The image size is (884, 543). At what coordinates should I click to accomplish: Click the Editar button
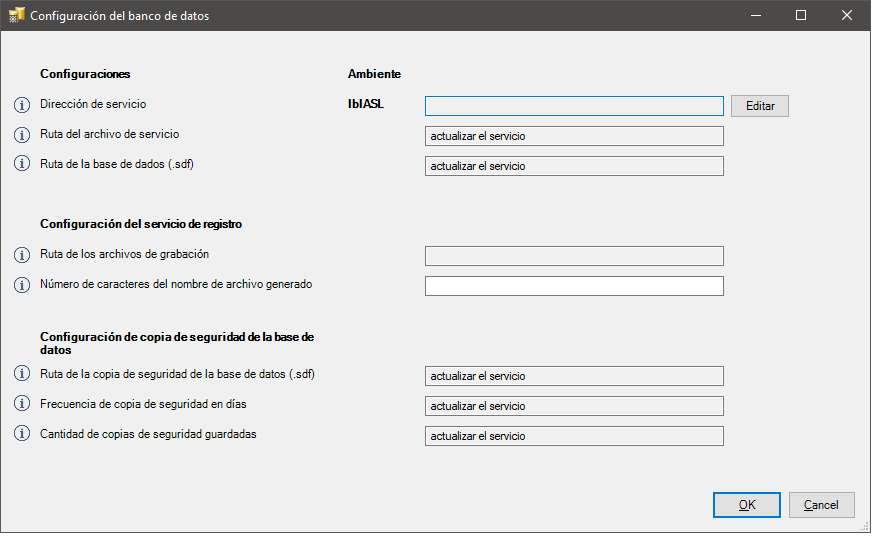[x=759, y=106]
